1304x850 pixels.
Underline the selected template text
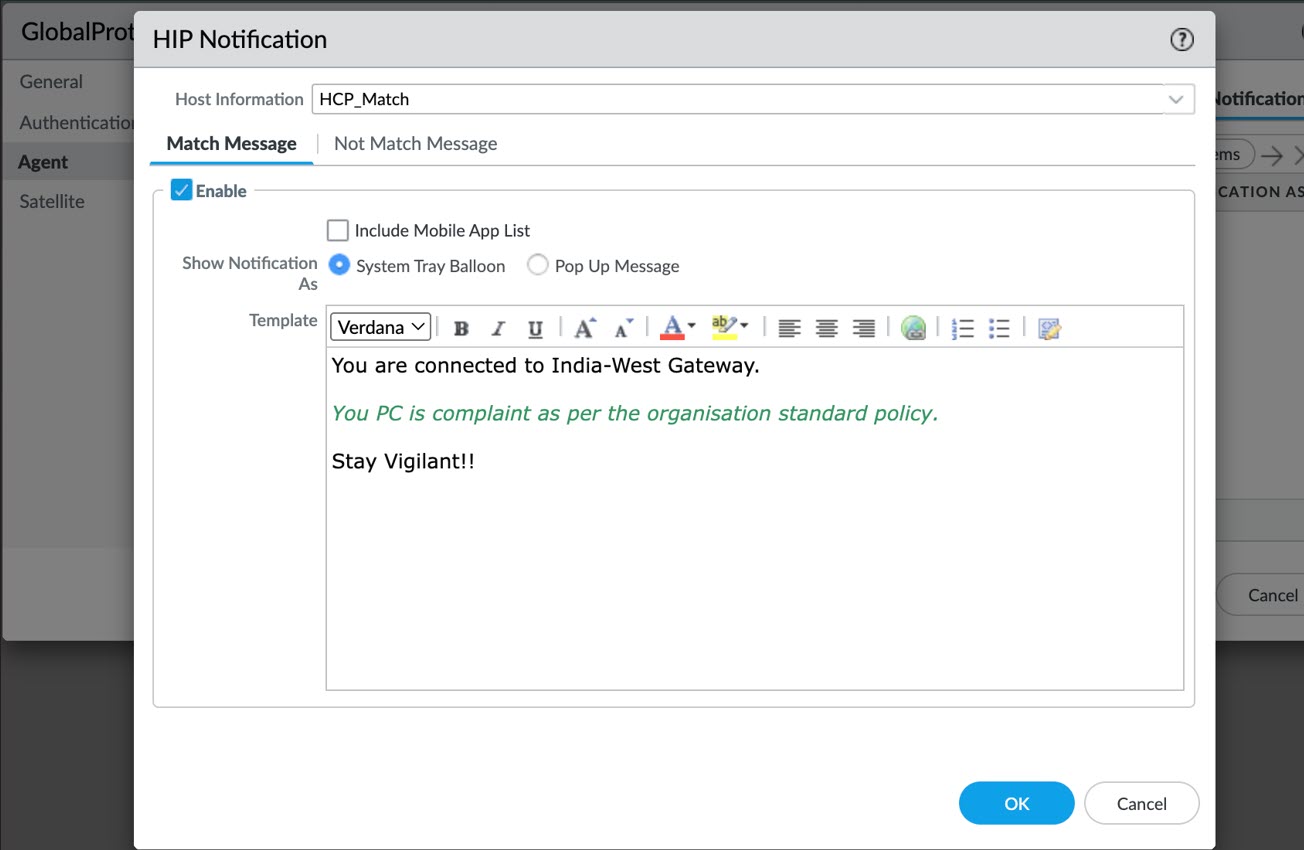click(535, 328)
